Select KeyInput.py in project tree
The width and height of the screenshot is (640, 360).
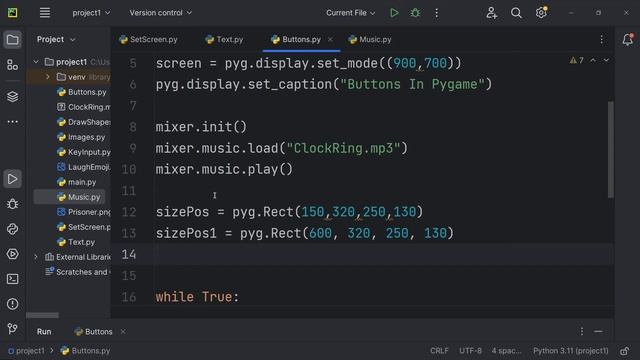pyautogui.click(x=84, y=152)
